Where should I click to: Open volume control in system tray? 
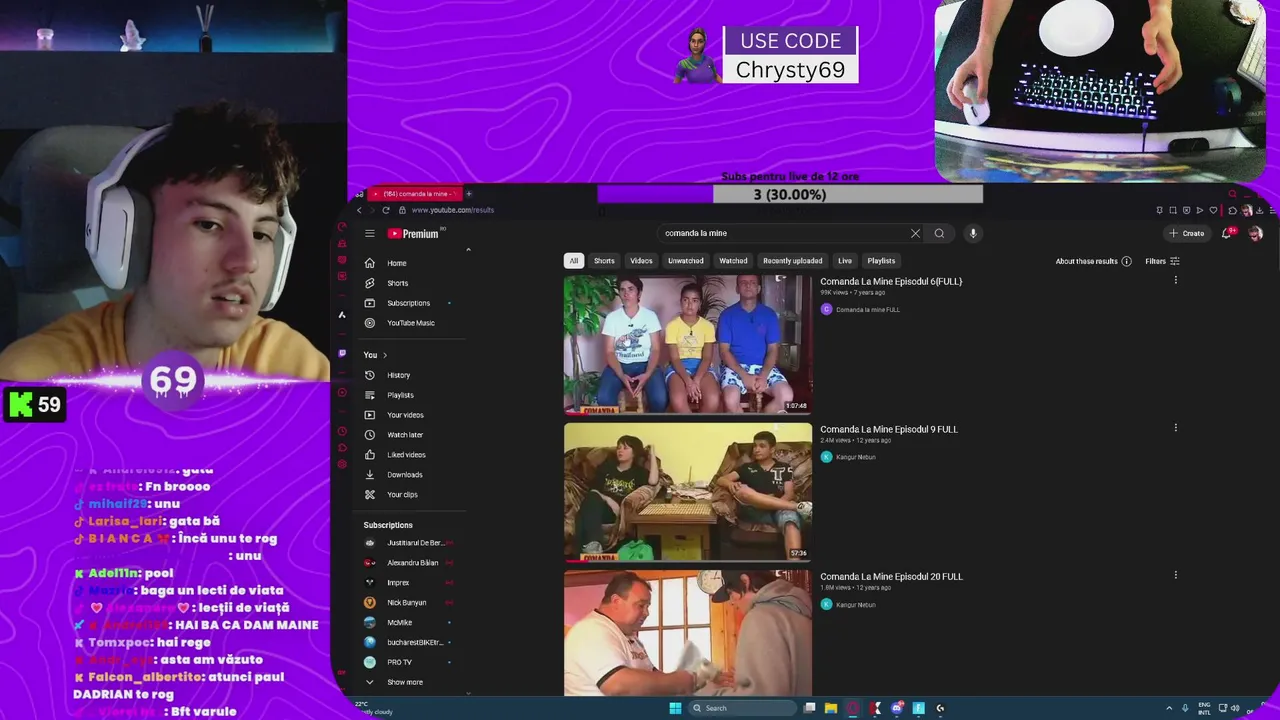click(x=1236, y=708)
